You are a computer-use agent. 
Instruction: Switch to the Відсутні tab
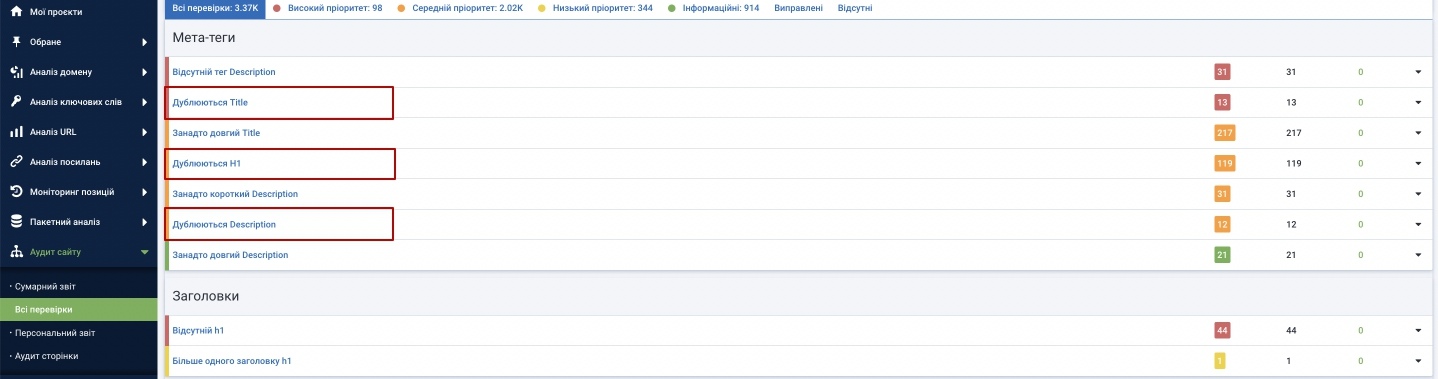pos(855,8)
